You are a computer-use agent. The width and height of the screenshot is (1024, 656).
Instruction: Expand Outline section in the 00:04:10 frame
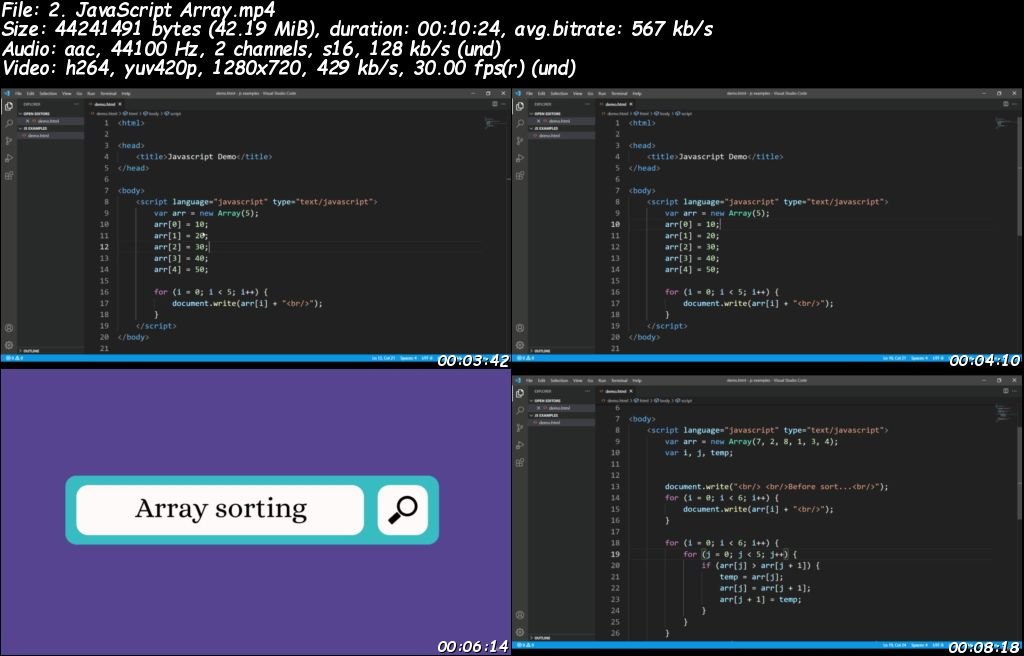pyautogui.click(x=542, y=351)
